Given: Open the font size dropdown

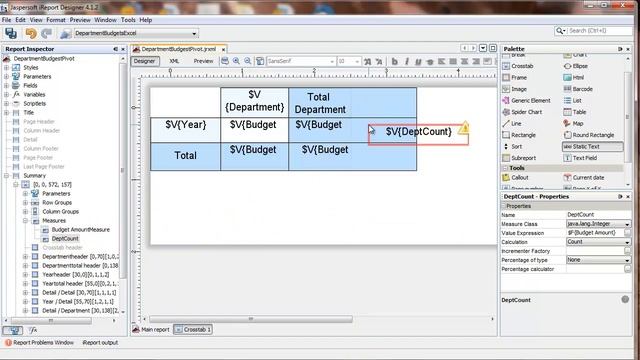Looking at the screenshot, I should click(357, 61).
